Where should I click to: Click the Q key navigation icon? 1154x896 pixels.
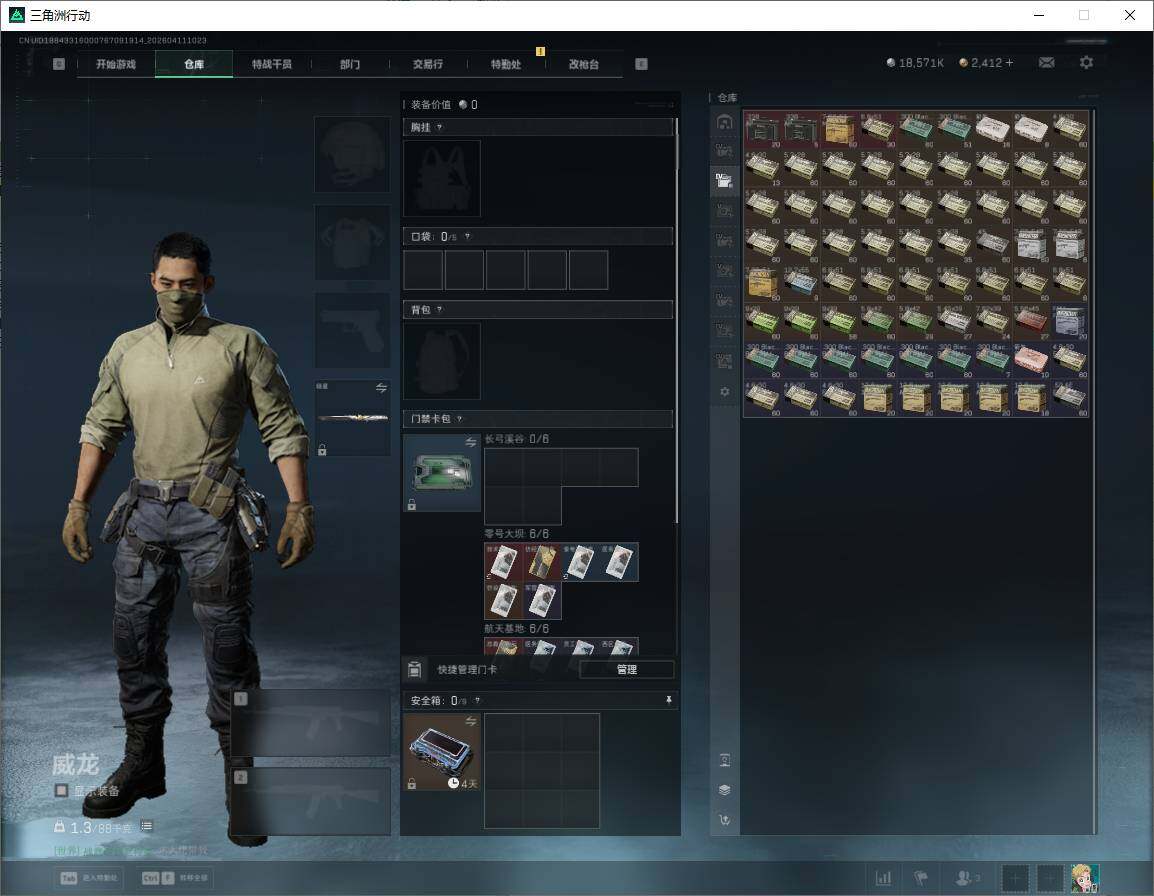tap(59, 64)
